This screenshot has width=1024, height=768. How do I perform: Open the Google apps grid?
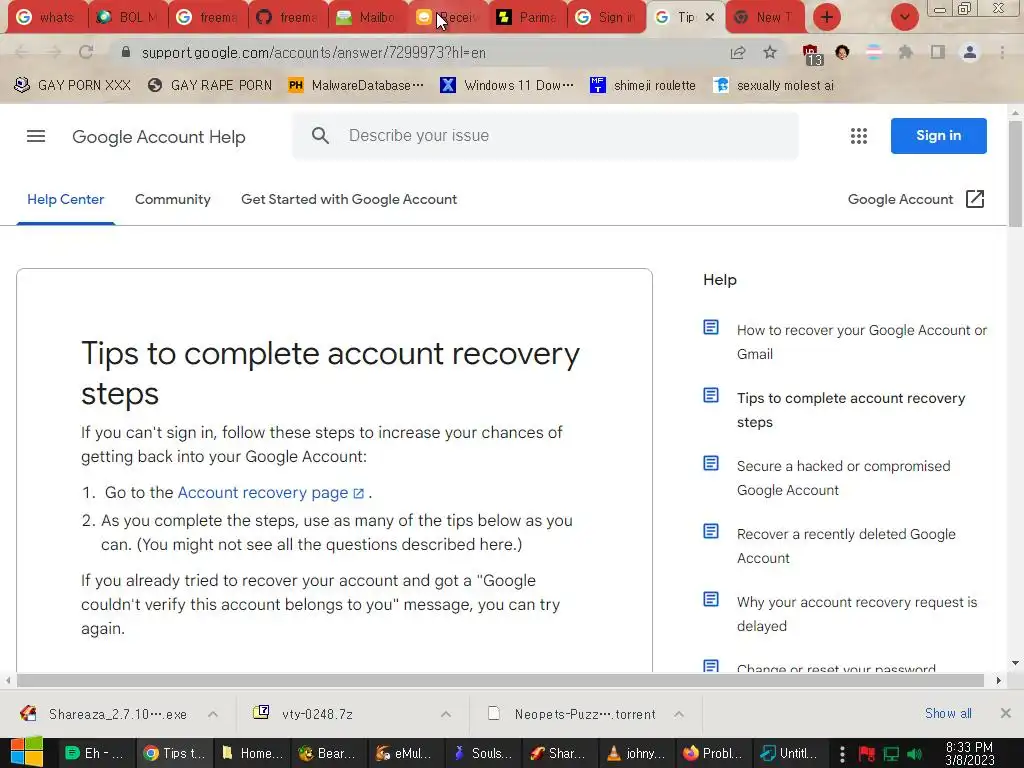(x=859, y=136)
